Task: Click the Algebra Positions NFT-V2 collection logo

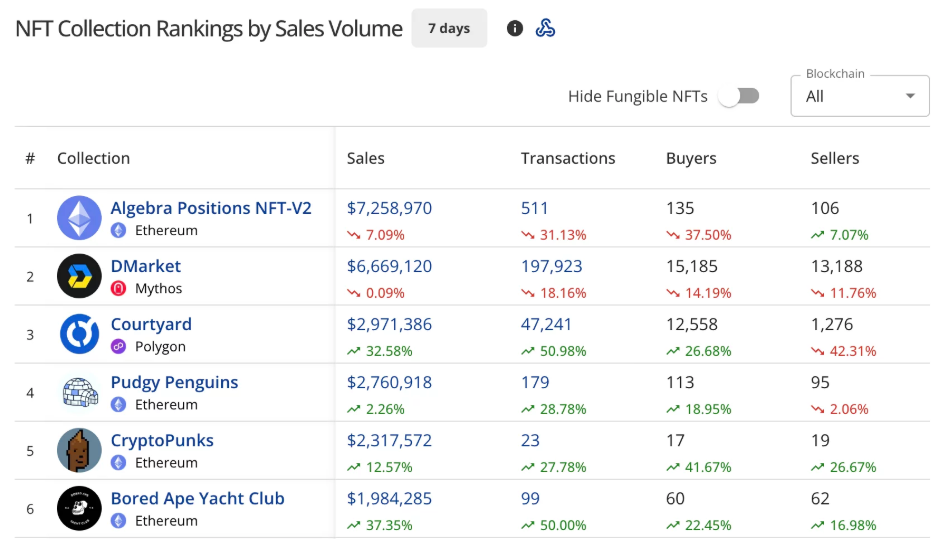Action: (x=79, y=218)
